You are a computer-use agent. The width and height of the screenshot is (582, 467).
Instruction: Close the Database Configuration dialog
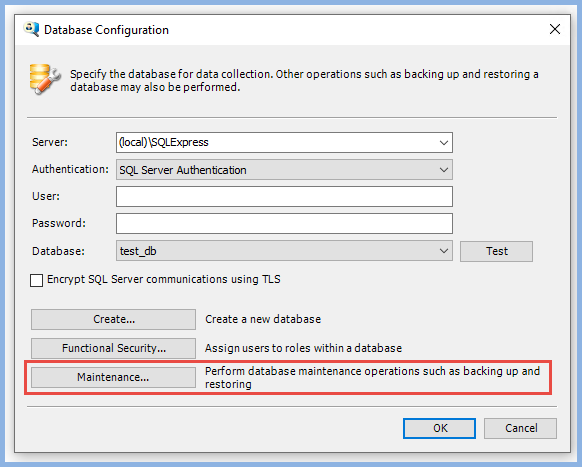[x=555, y=29]
